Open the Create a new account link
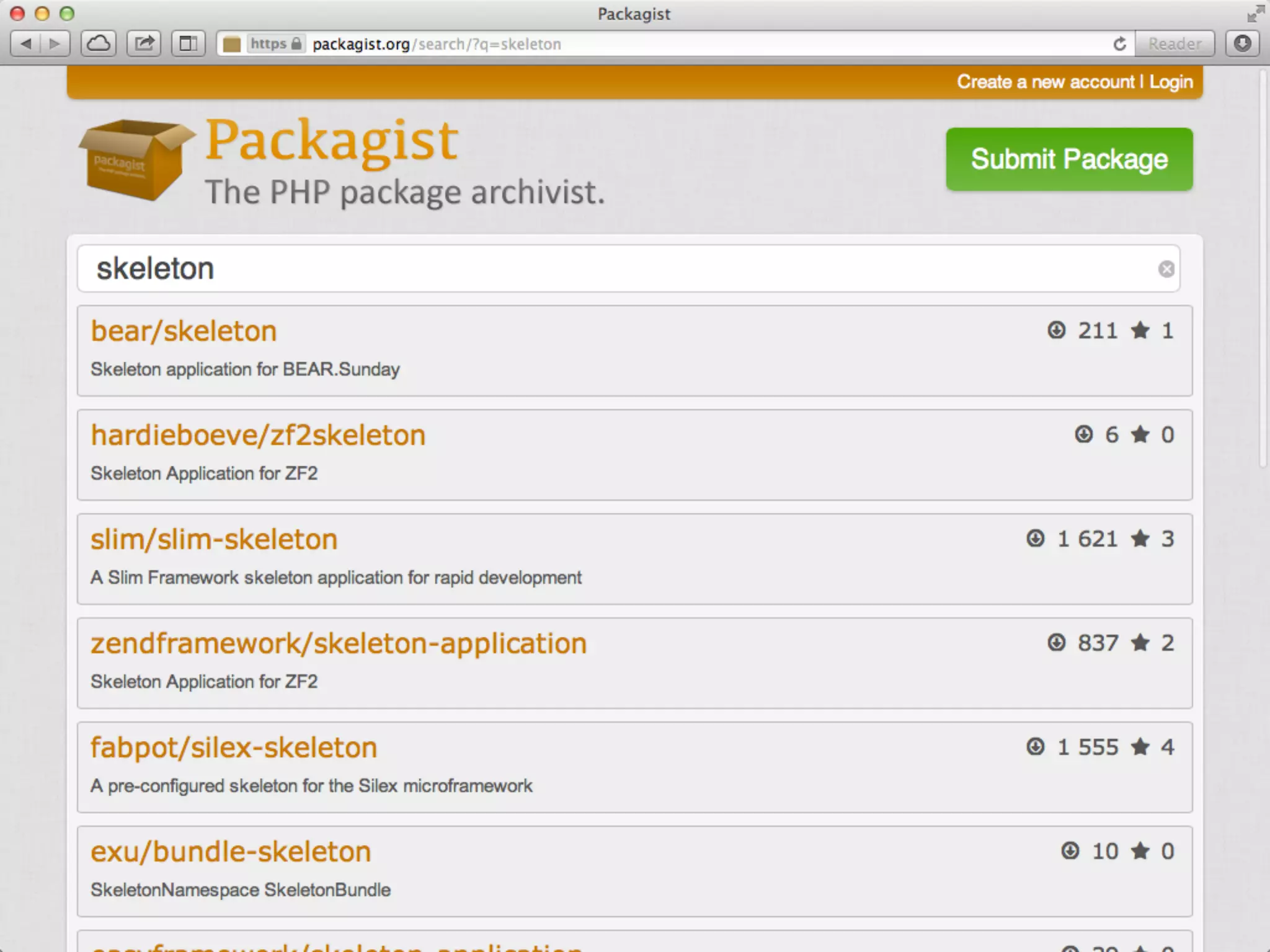 click(x=1045, y=82)
